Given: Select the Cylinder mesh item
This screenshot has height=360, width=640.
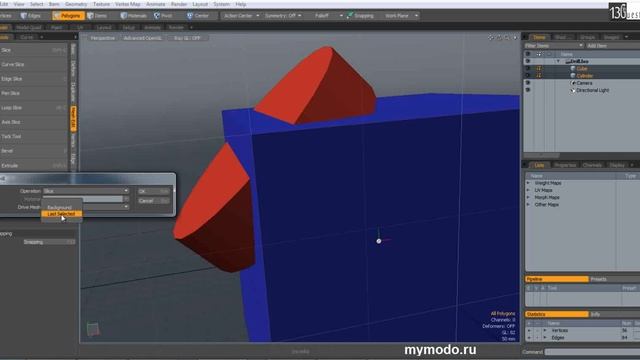Looking at the screenshot, I should [585, 76].
